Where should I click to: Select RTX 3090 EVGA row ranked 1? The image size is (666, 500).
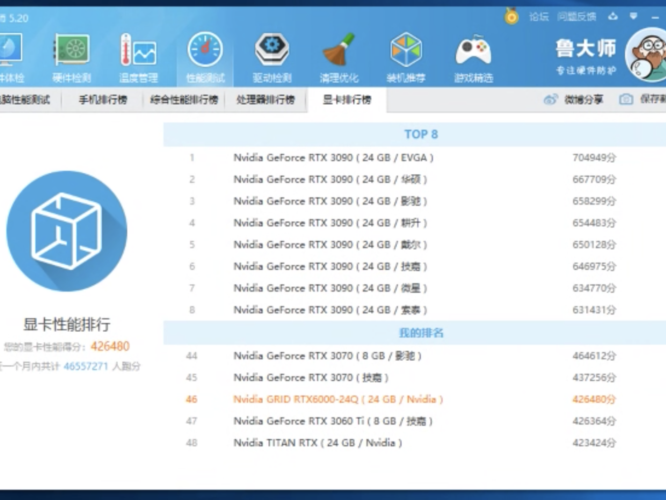pos(415,158)
